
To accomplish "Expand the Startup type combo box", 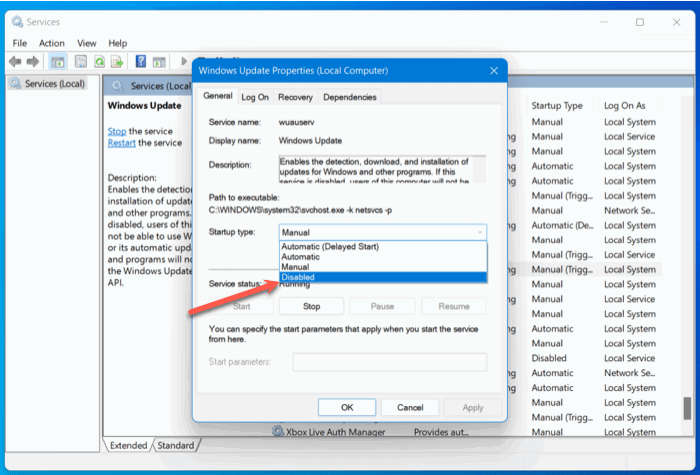I will click(383, 232).
